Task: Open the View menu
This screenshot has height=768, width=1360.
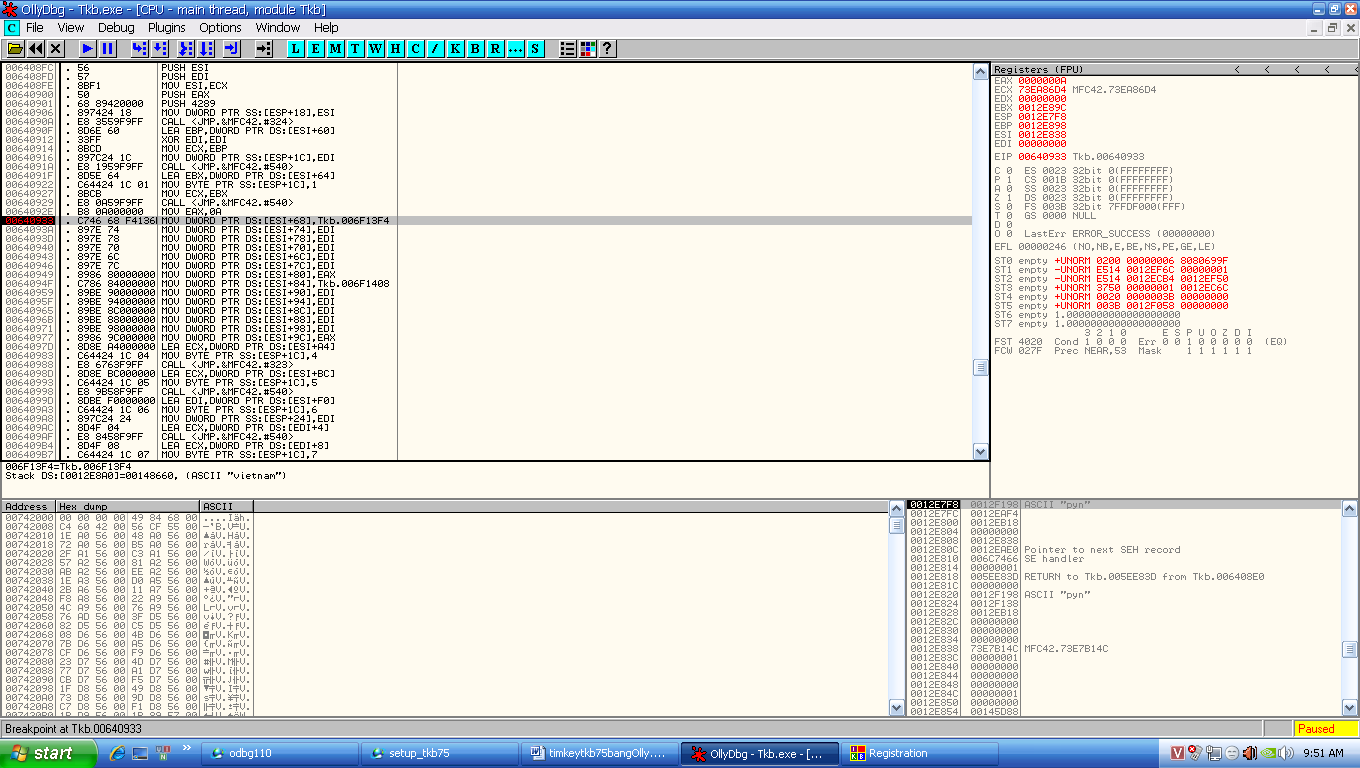Action: tap(71, 27)
